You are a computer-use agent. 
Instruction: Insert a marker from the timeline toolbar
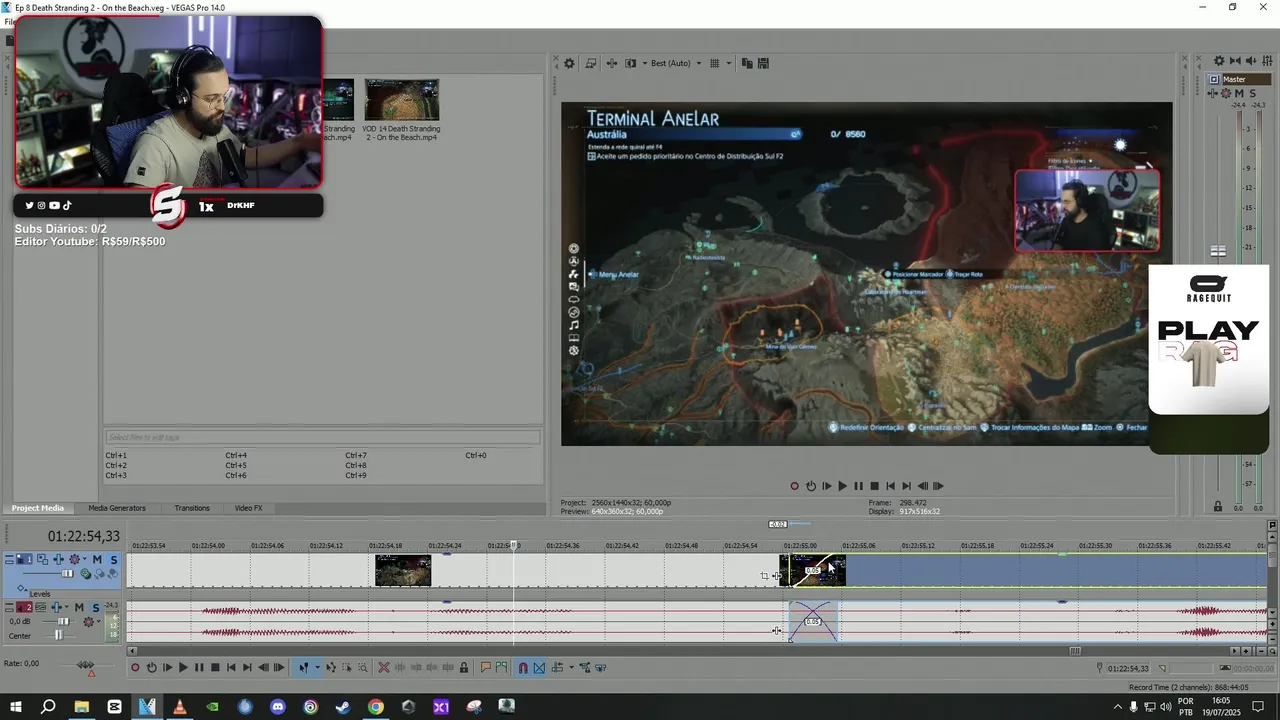485,667
